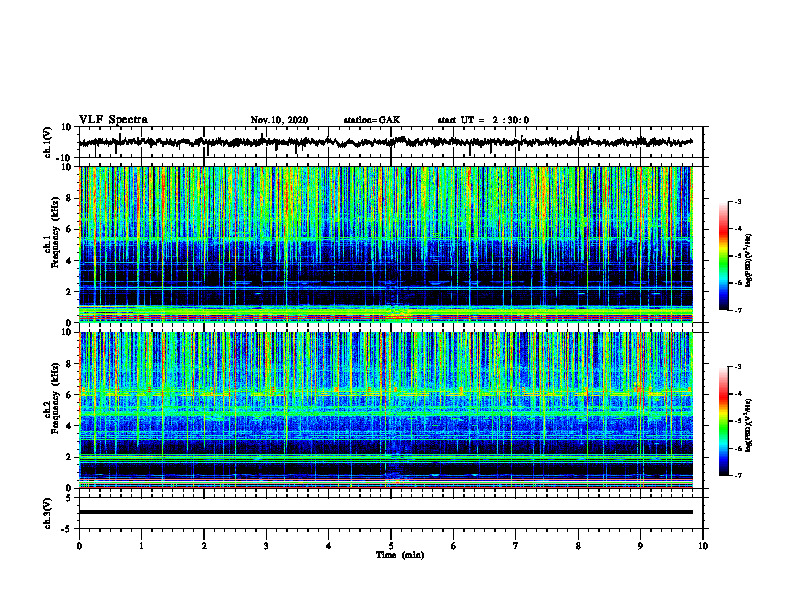Screen dimensions: 792x612
Task: Click the "-3" label on ch.2 color bar
Action: [x=737, y=367]
